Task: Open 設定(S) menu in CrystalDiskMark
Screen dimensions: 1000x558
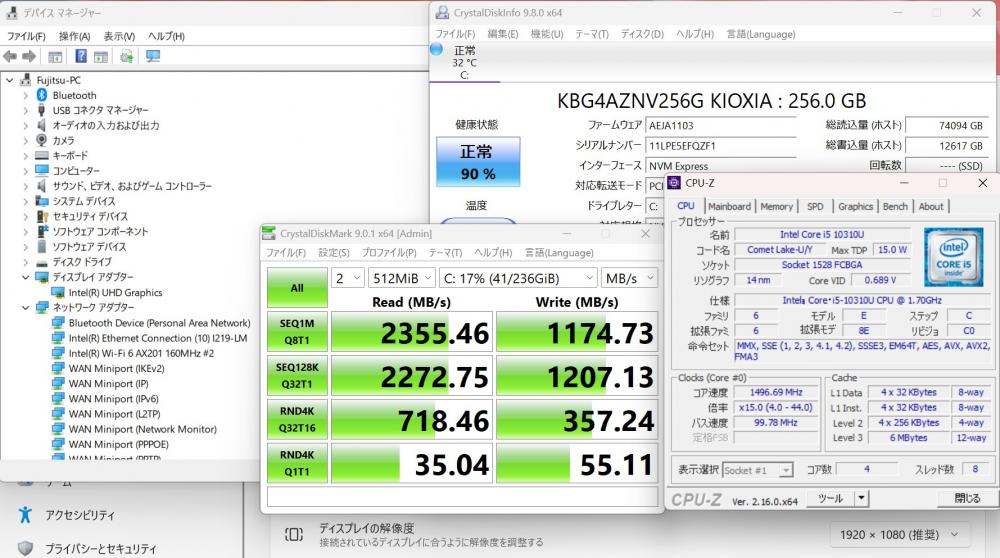Action: (334, 253)
